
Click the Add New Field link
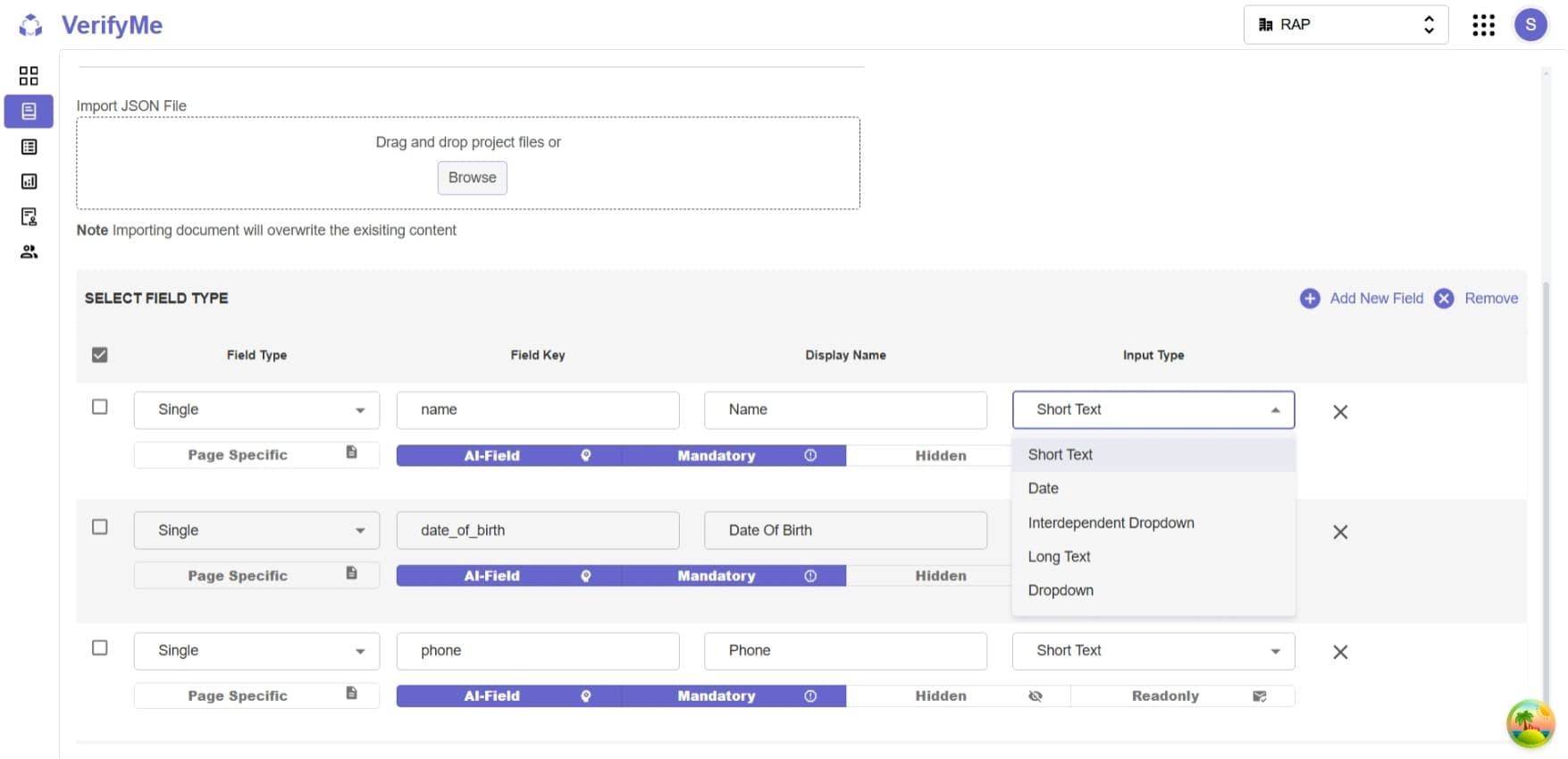tap(1376, 299)
